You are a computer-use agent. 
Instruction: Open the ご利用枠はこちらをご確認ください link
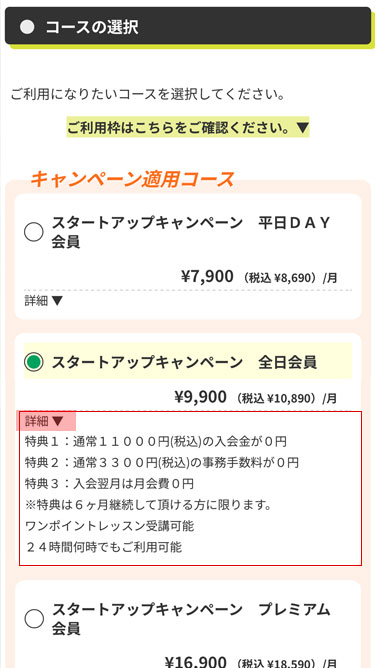(188, 127)
